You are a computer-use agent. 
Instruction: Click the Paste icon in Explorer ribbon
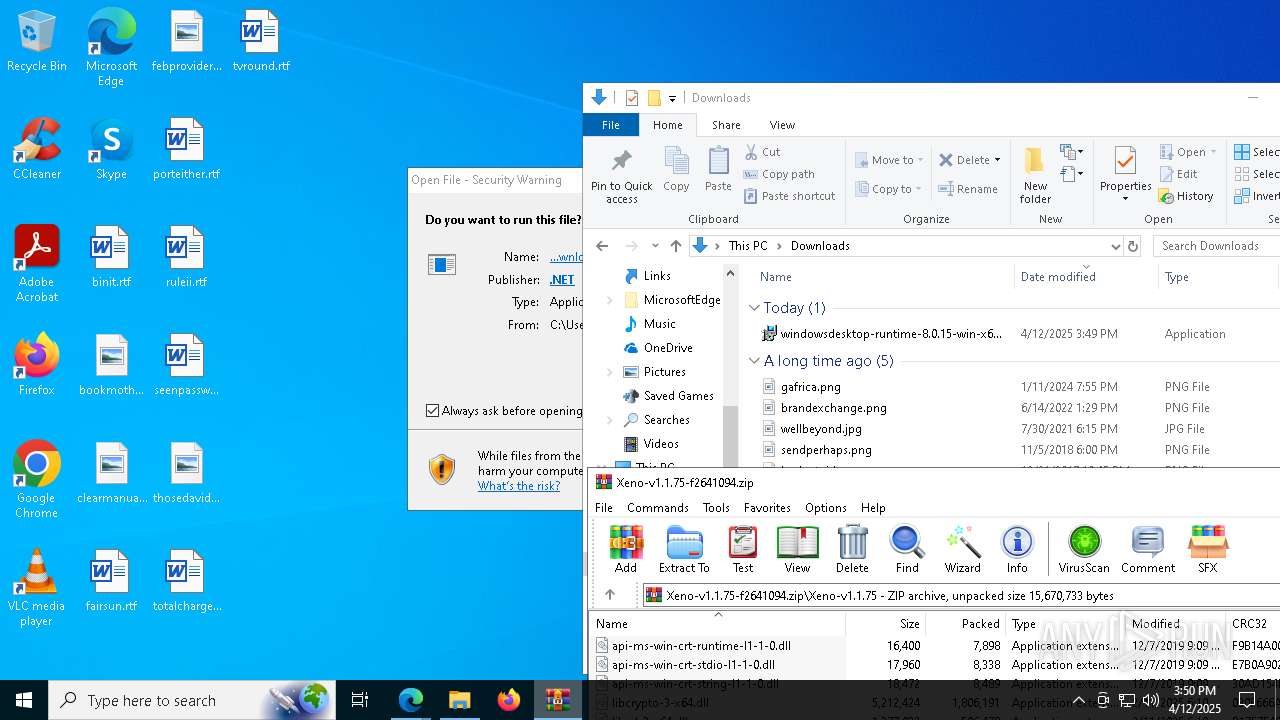coord(718,170)
